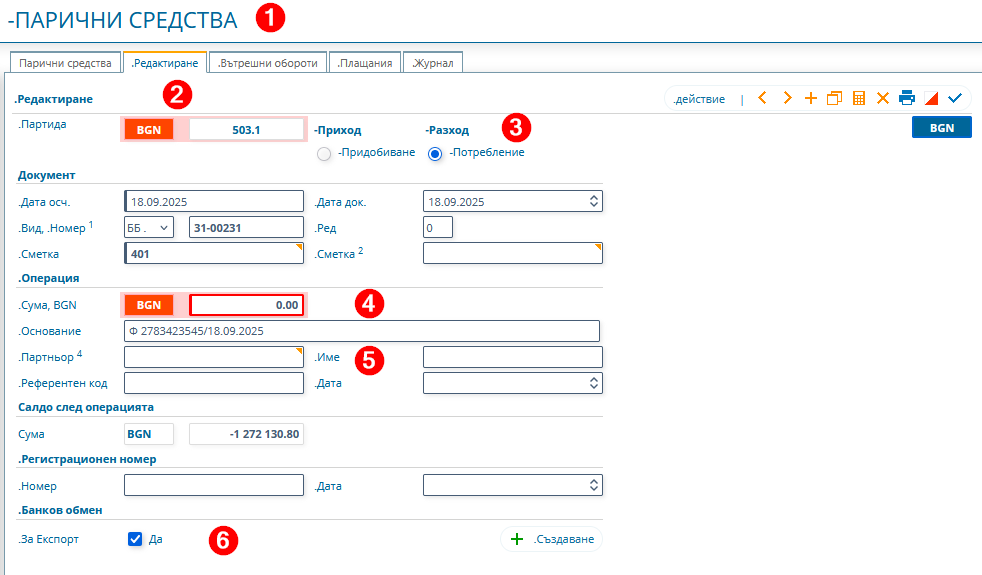
Task: Select the Потребление radio button
Action: (435, 153)
